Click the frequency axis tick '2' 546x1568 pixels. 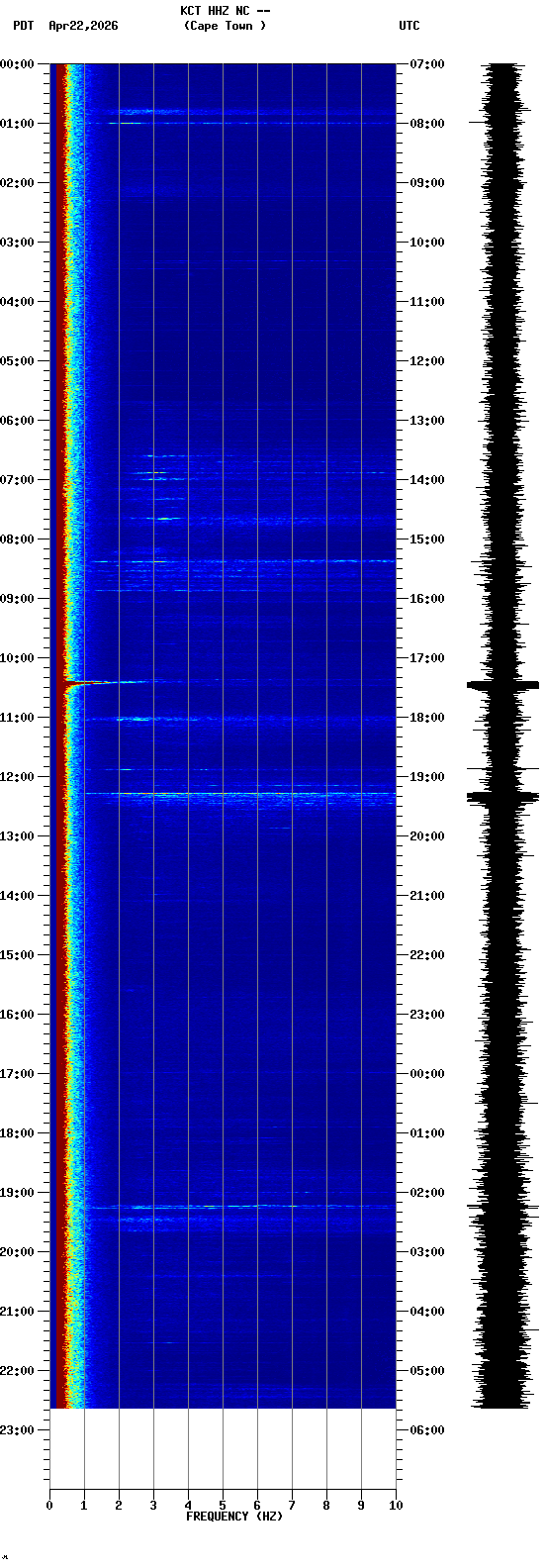pyautogui.click(x=119, y=1506)
